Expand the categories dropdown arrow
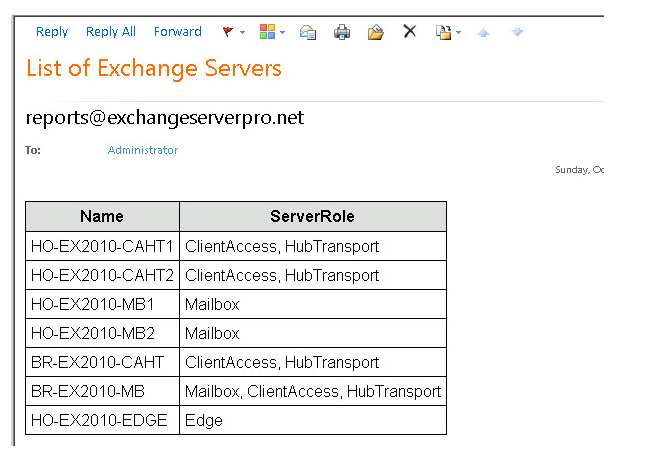 point(282,33)
